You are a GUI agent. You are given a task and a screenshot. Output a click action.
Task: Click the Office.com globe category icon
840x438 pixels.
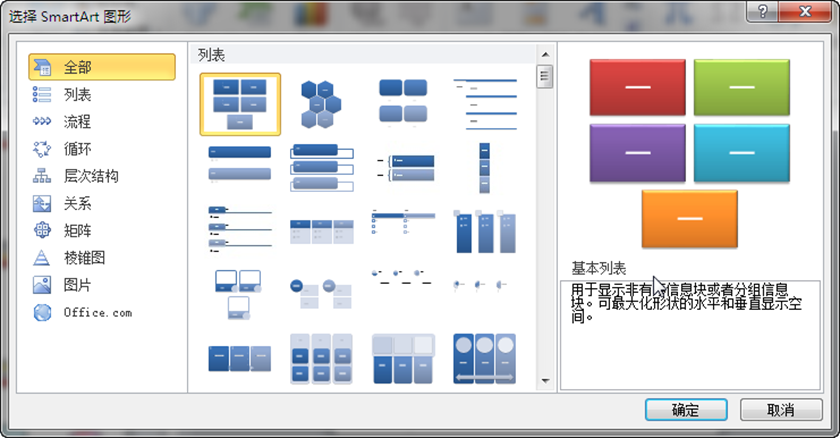coord(42,312)
